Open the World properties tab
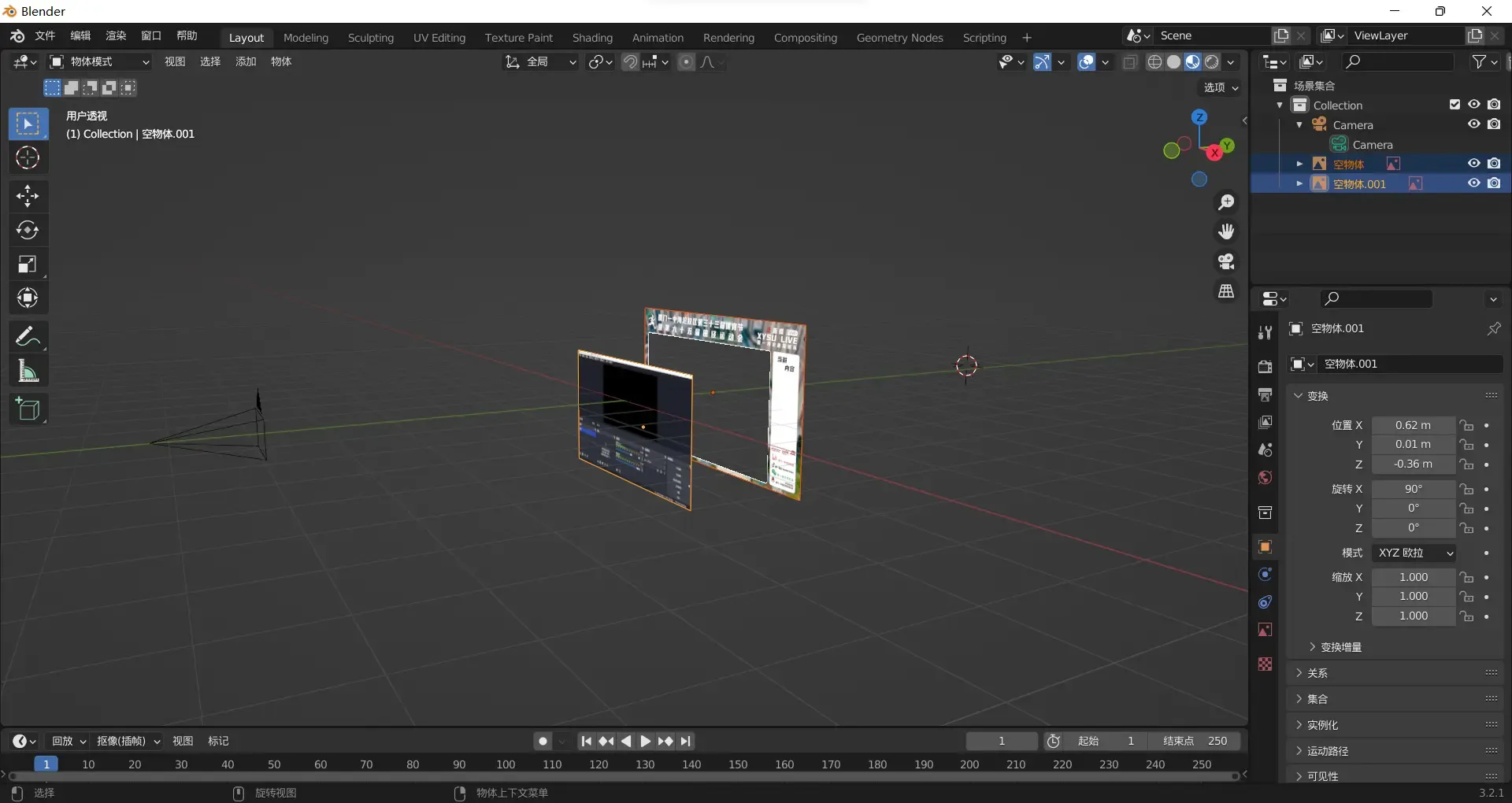 (1266, 478)
